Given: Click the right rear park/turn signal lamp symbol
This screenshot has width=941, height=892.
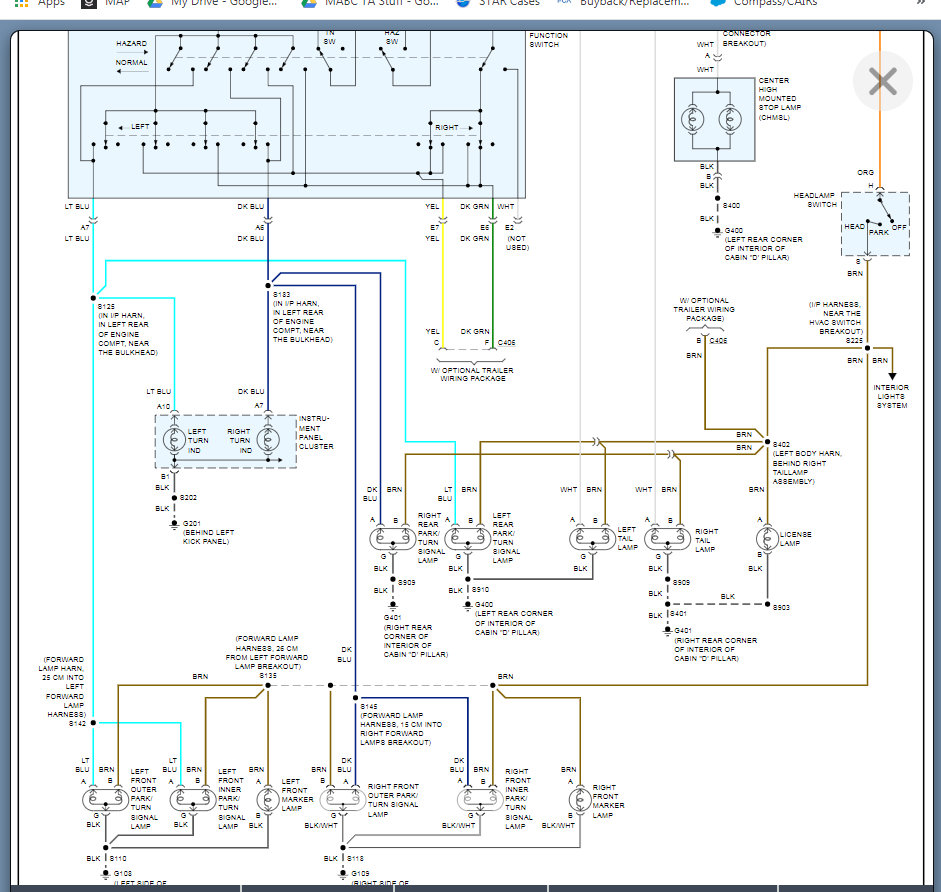Looking at the screenshot, I should pyautogui.click(x=391, y=539).
